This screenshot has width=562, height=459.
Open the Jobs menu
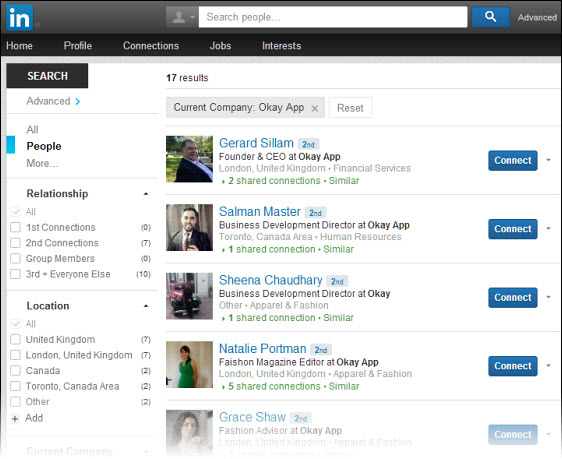click(x=220, y=46)
